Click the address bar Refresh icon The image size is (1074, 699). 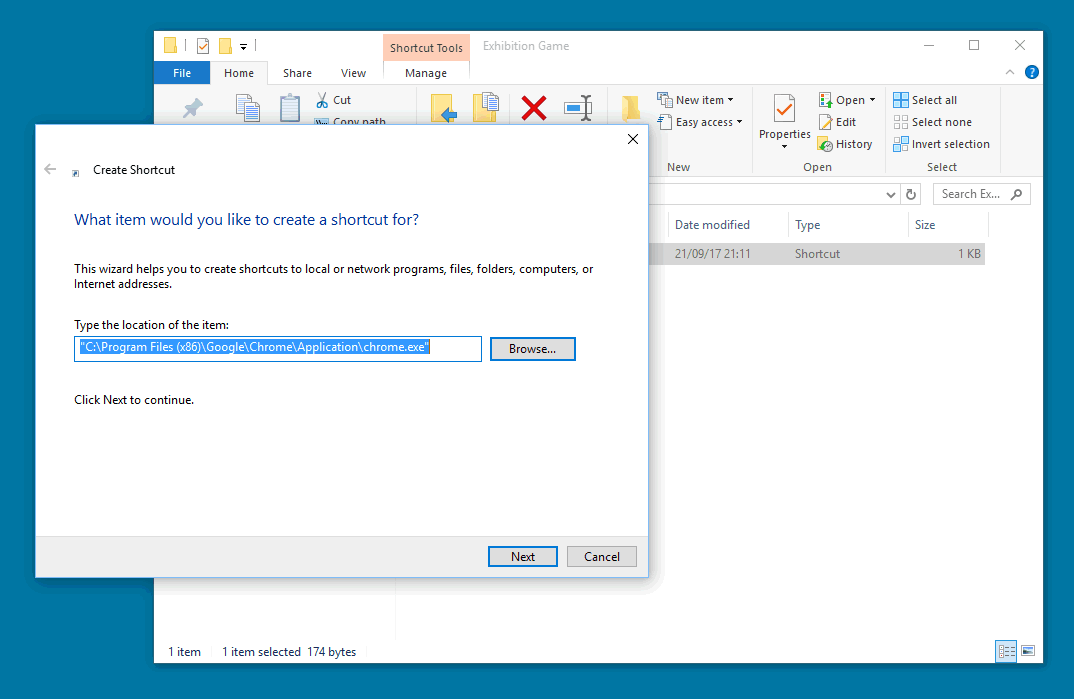pyautogui.click(x=911, y=194)
